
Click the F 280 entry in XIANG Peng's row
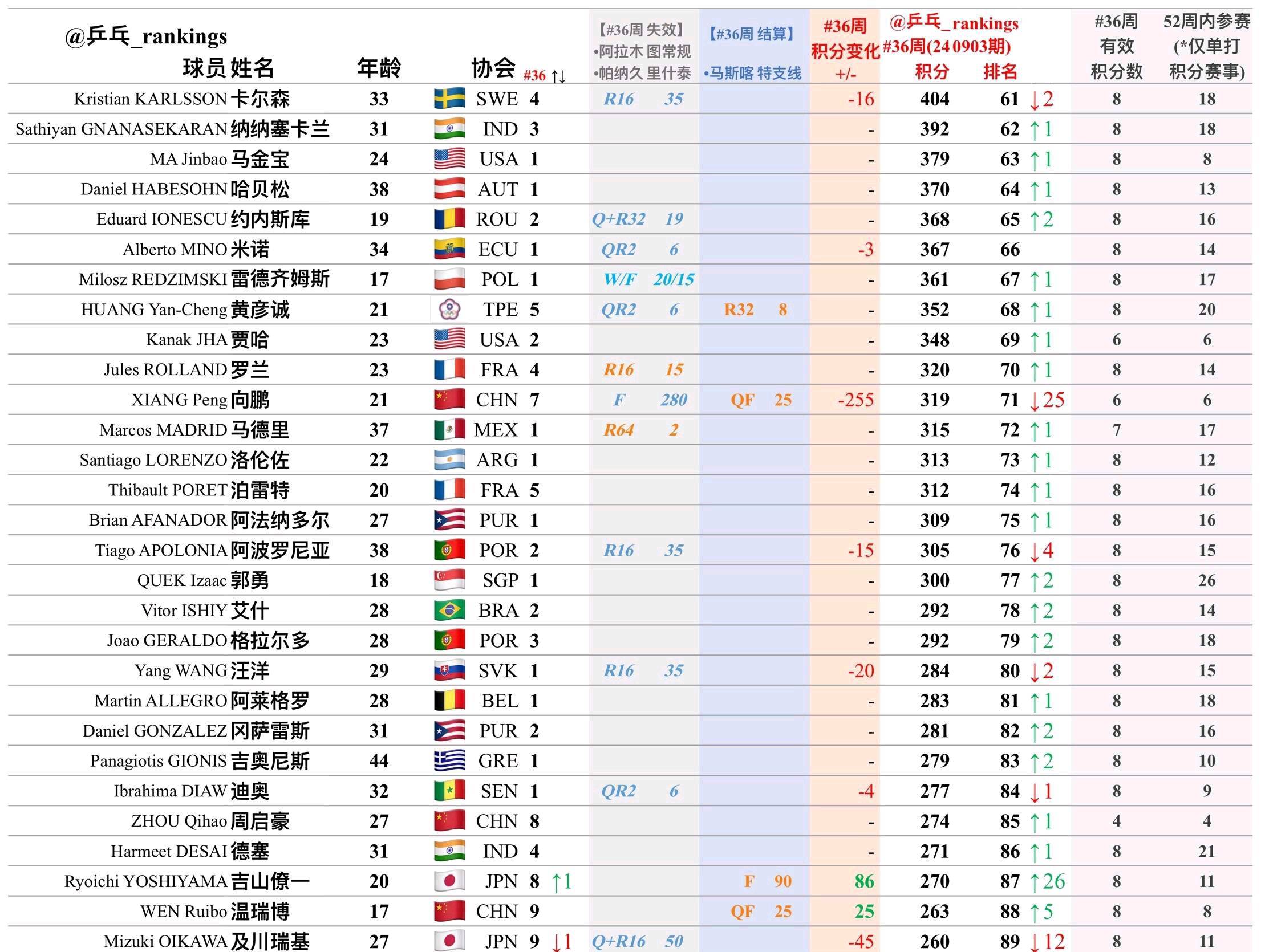point(650,400)
